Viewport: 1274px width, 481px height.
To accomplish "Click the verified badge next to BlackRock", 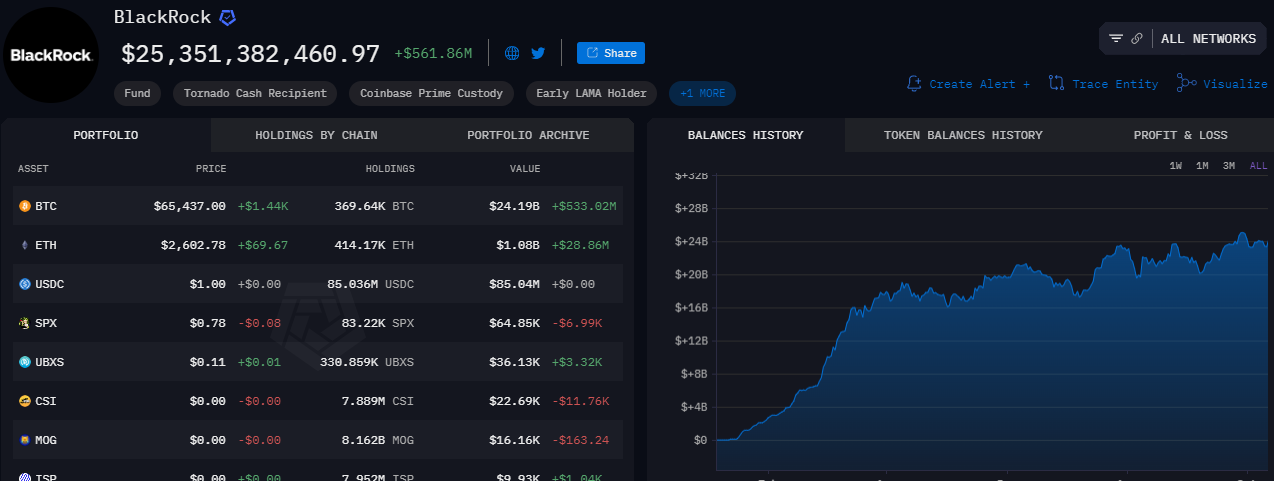I will [x=228, y=17].
